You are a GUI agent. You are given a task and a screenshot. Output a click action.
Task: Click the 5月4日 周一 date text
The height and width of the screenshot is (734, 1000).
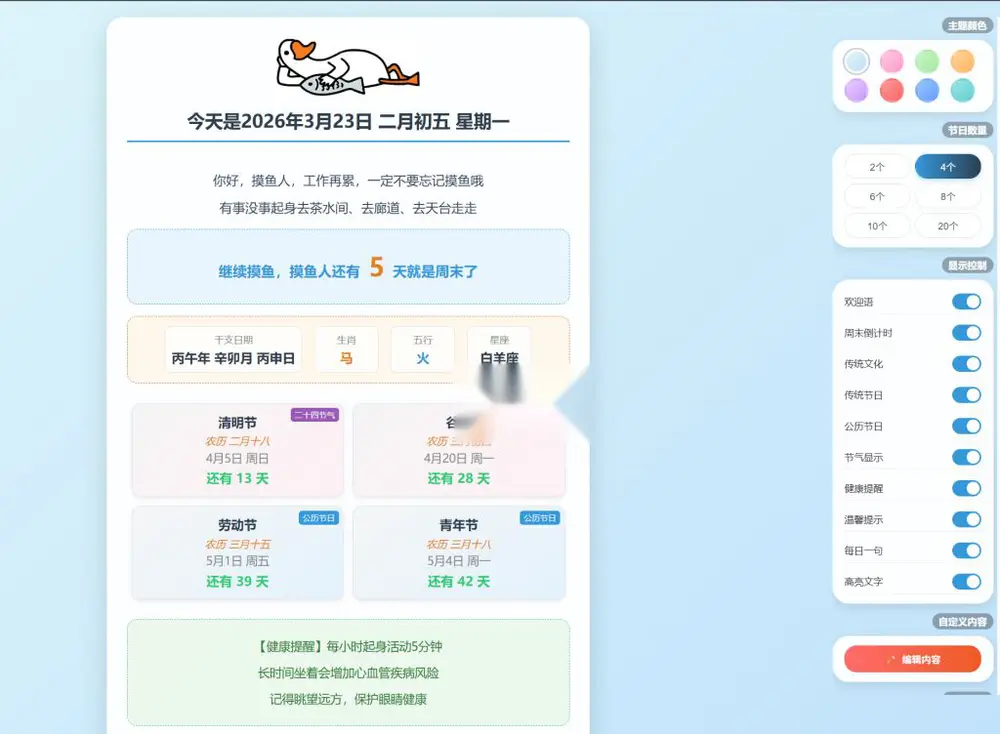pyautogui.click(x=459, y=561)
